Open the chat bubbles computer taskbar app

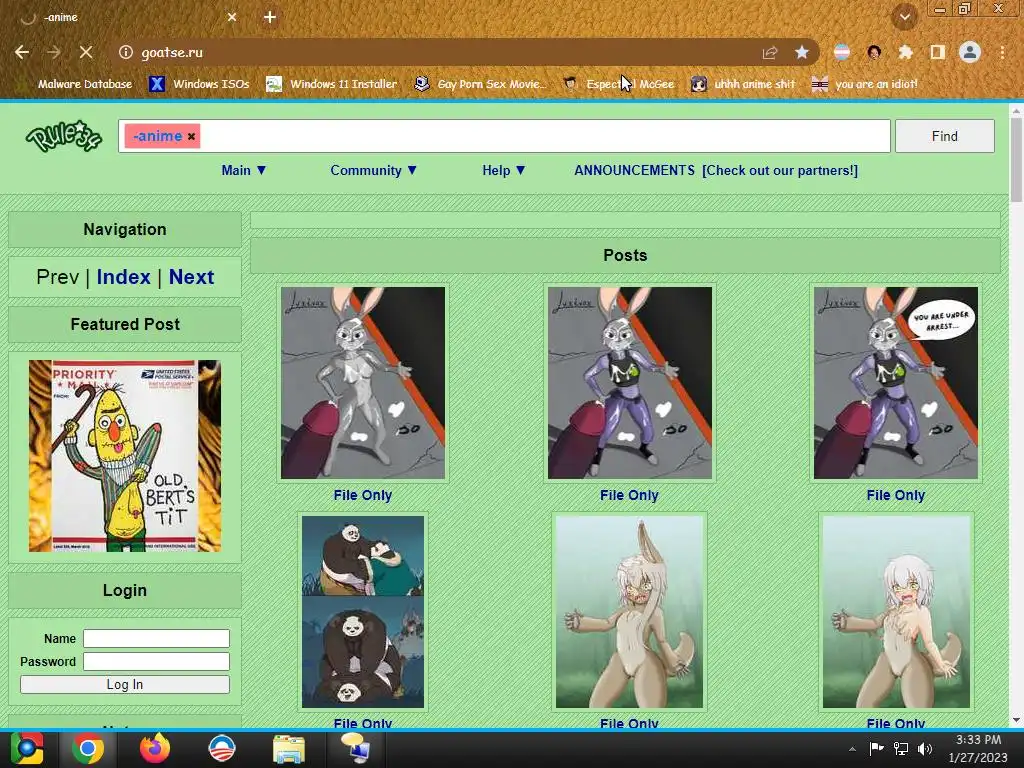coord(355,748)
